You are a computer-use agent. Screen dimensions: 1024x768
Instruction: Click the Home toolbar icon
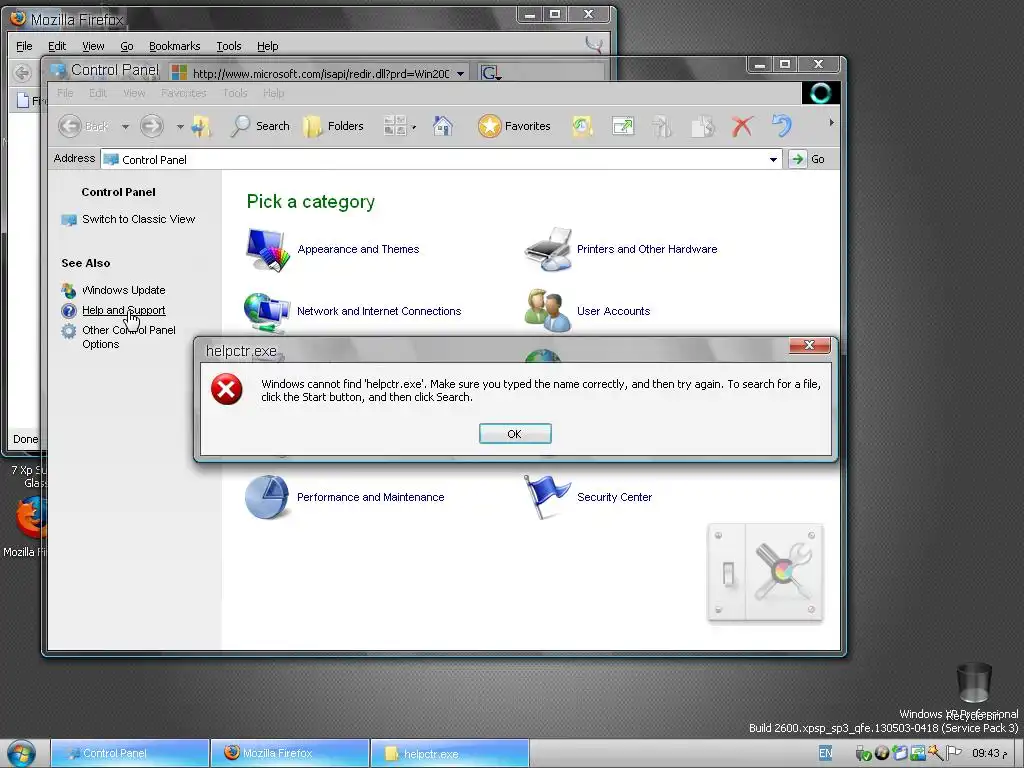point(443,126)
